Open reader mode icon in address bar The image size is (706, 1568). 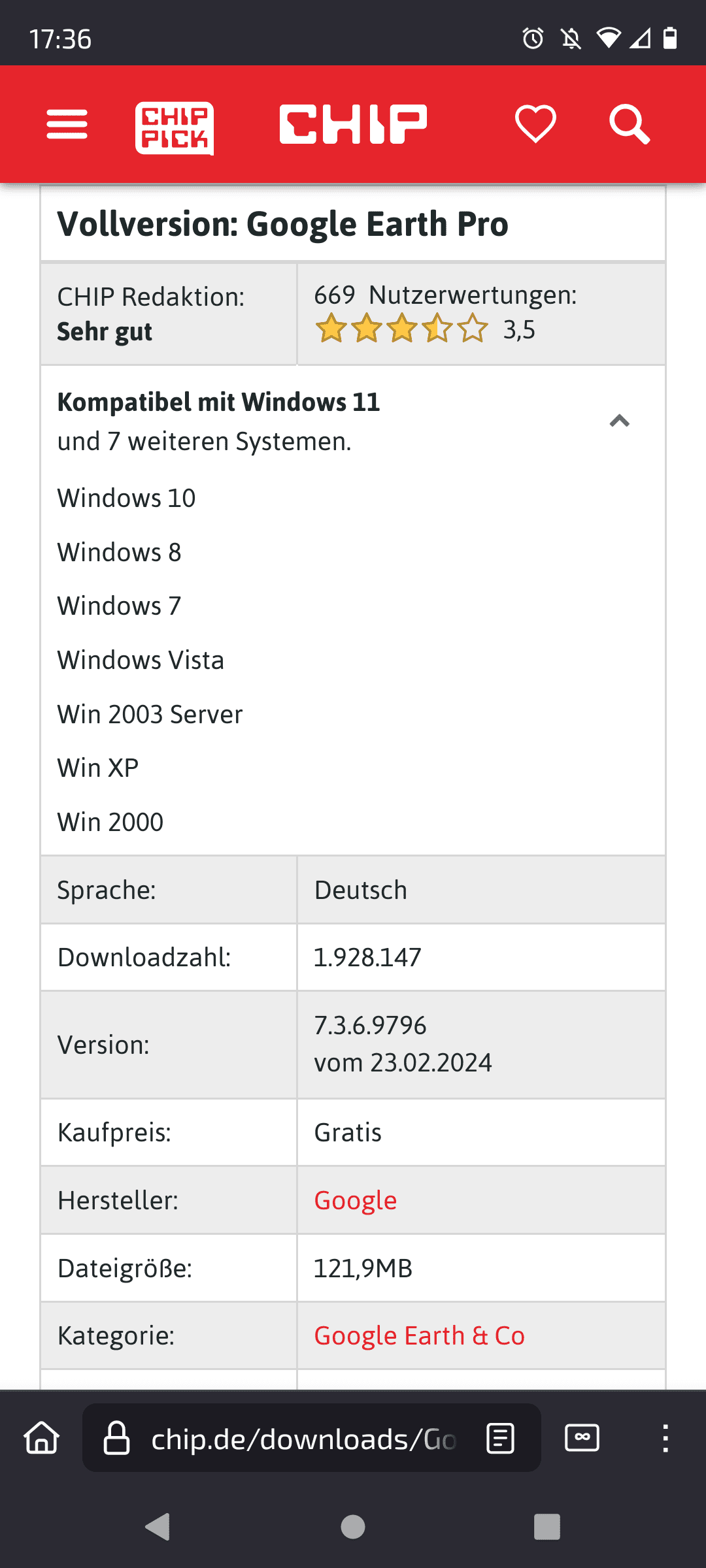coord(501,1438)
